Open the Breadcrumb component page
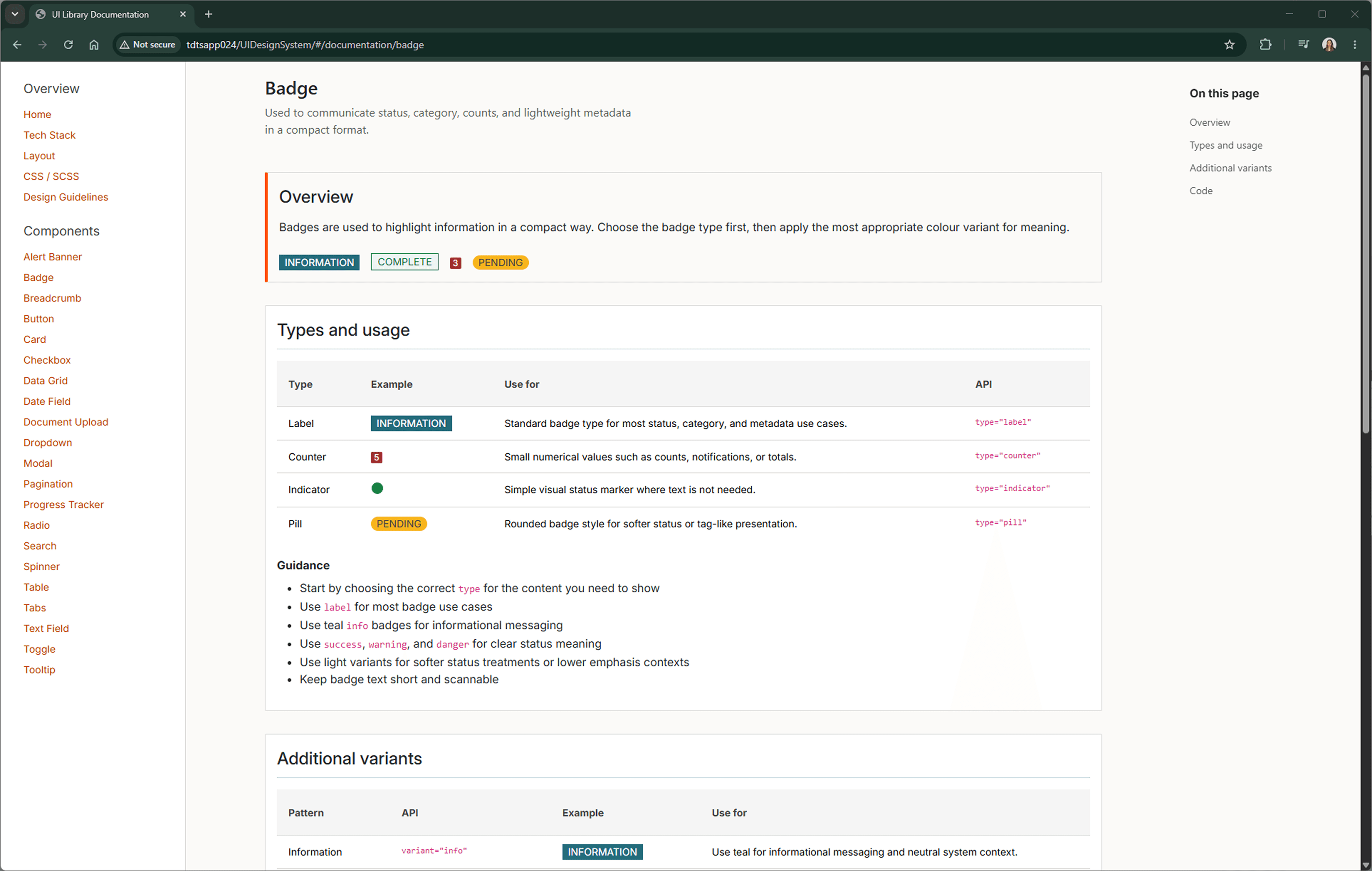The image size is (1372, 871). point(53,298)
